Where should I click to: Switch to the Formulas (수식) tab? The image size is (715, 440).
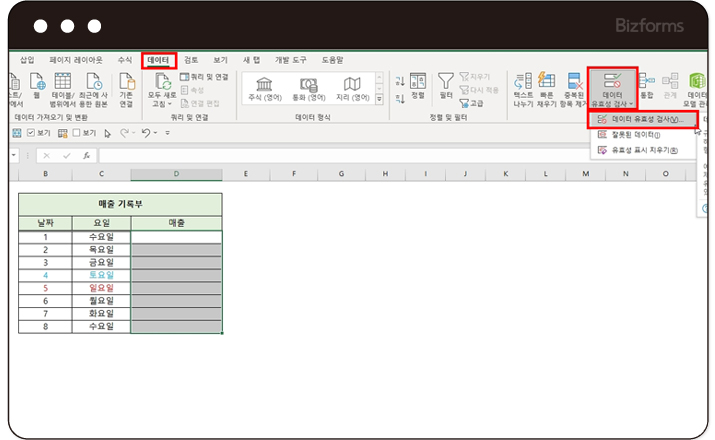pyautogui.click(x=125, y=60)
